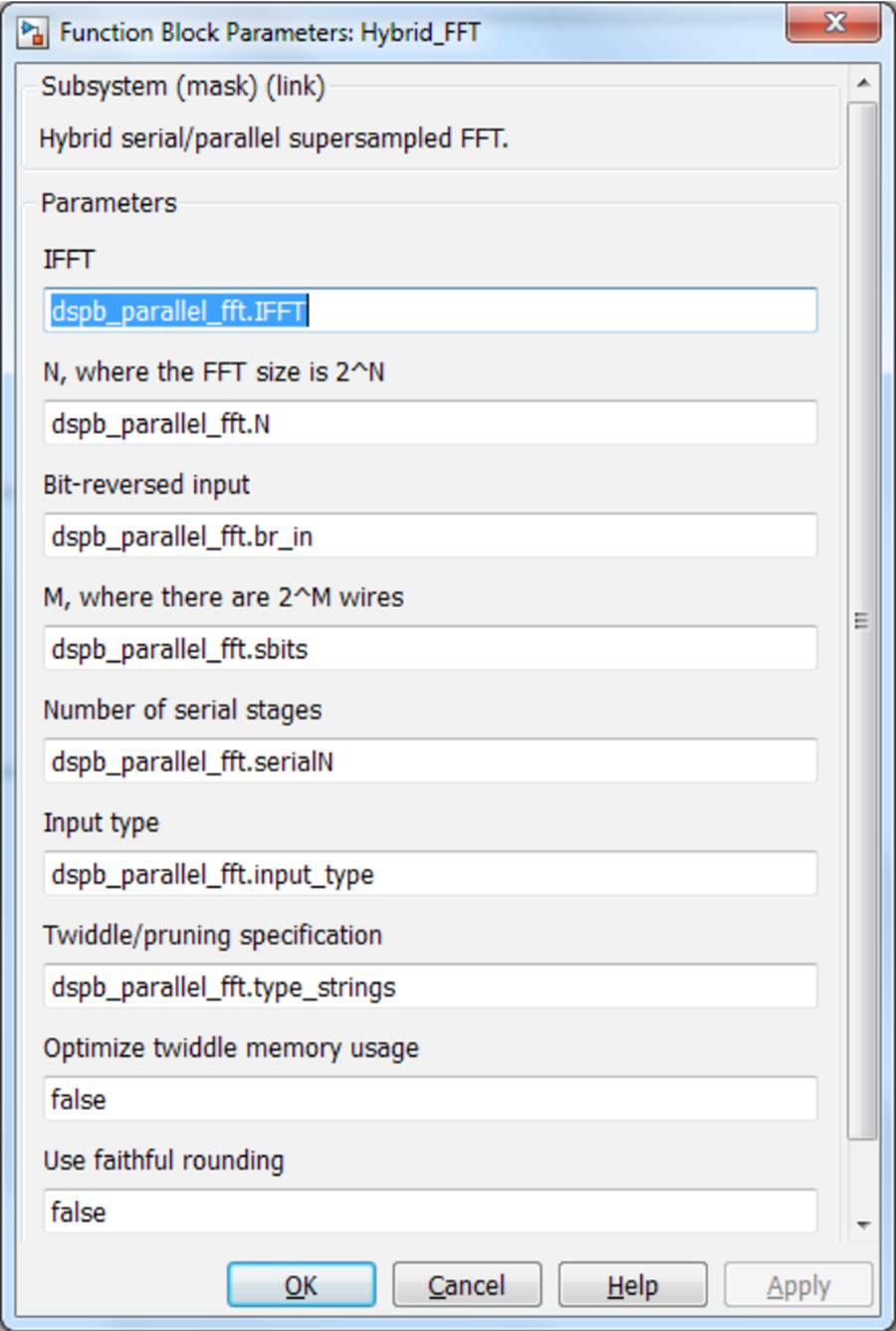Click the Optimize twiddle memory usage field

coord(430,1099)
